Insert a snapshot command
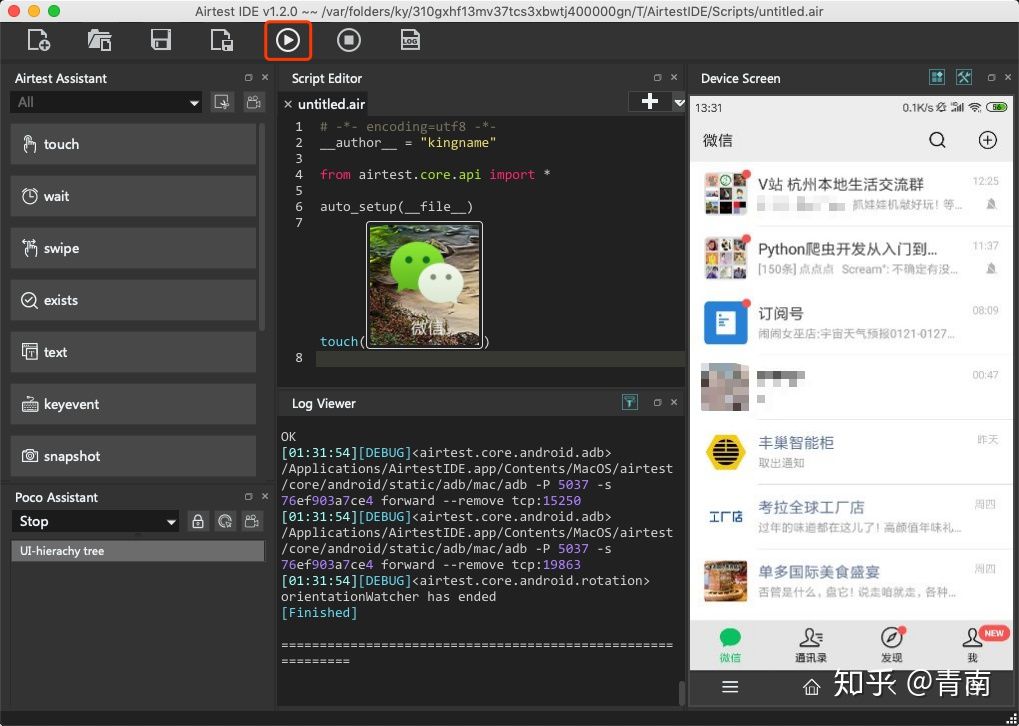Viewport: 1019px width, 726px height. pos(133,456)
